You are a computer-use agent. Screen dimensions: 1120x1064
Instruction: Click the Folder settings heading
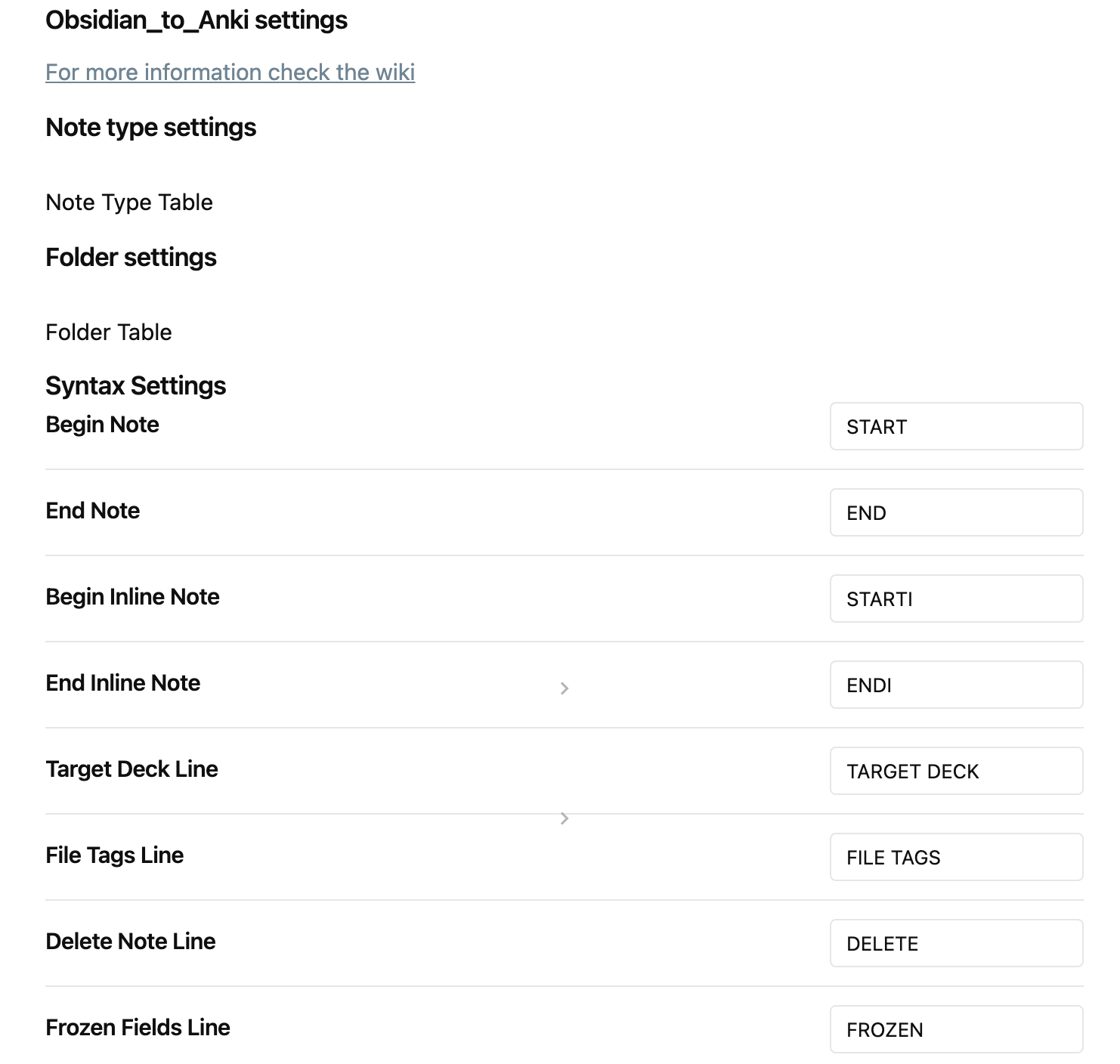click(131, 257)
